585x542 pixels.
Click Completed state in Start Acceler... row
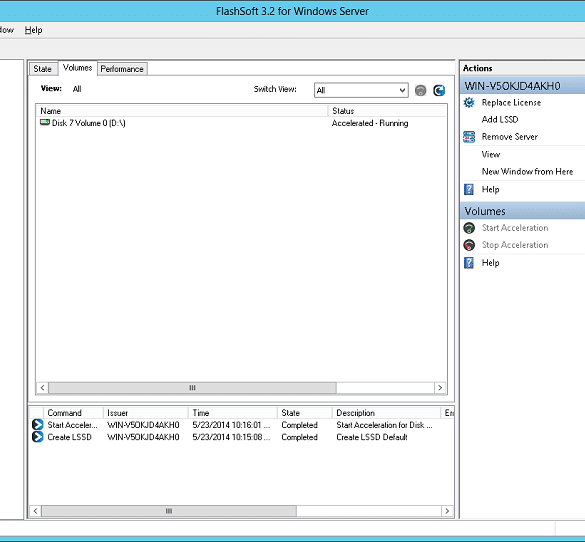[300, 425]
